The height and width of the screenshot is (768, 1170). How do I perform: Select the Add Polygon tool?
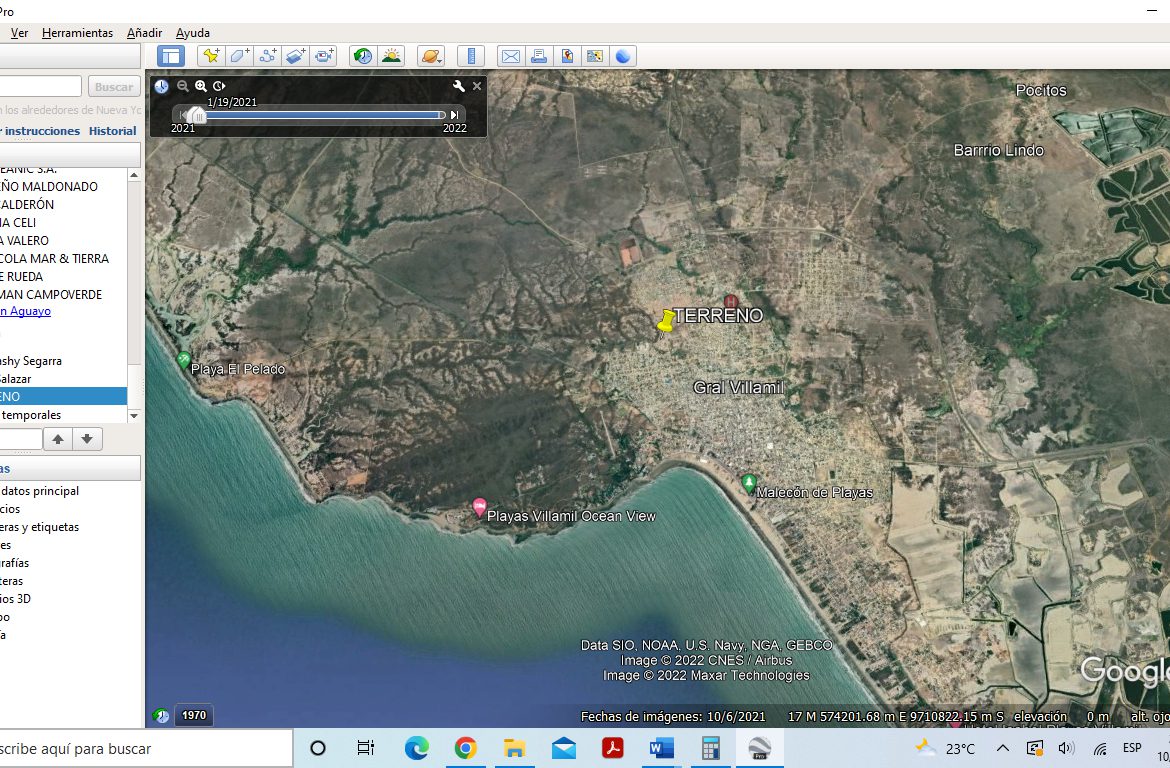[x=240, y=56]
